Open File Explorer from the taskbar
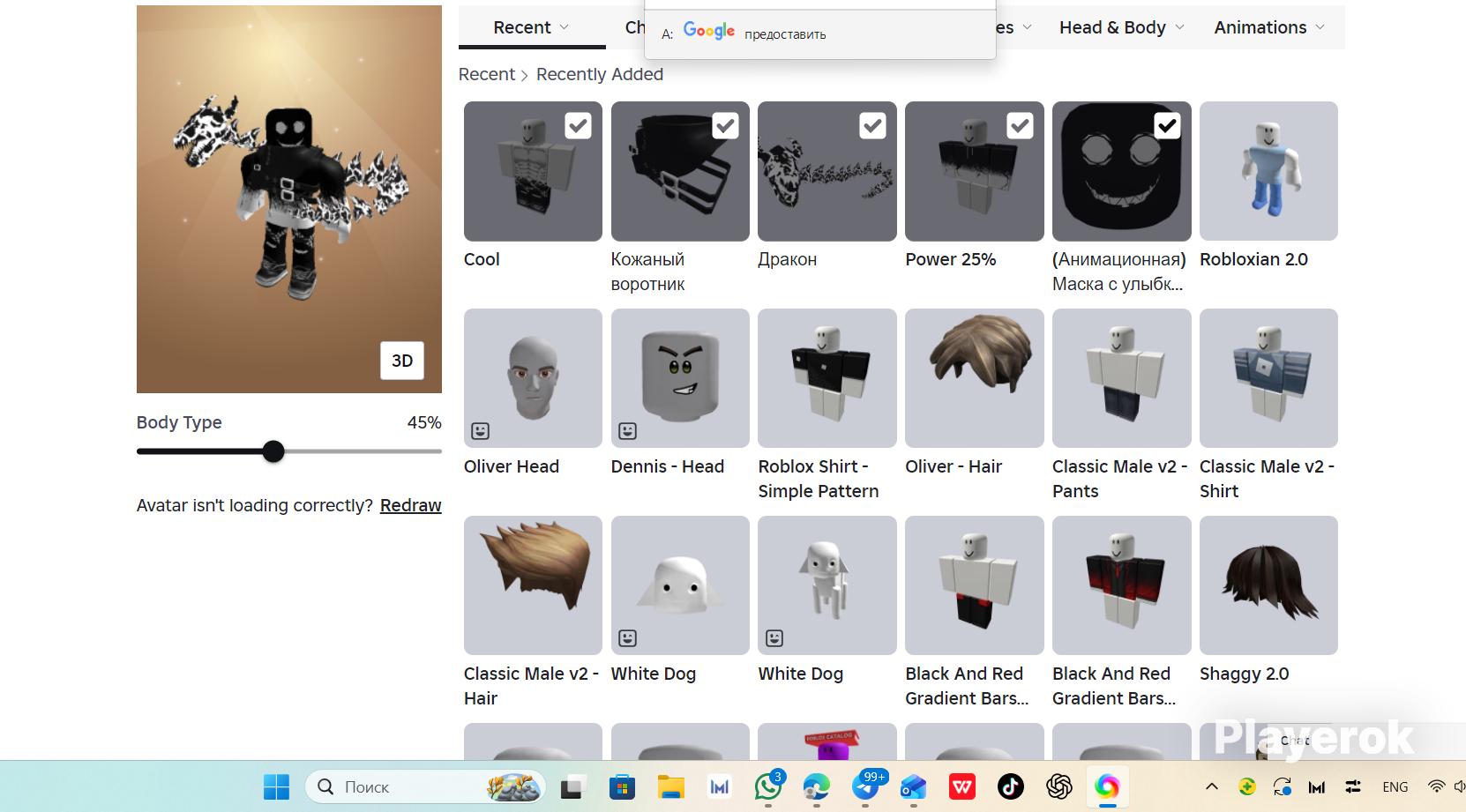Screen dimensions: 1466x812 (671, 786)
